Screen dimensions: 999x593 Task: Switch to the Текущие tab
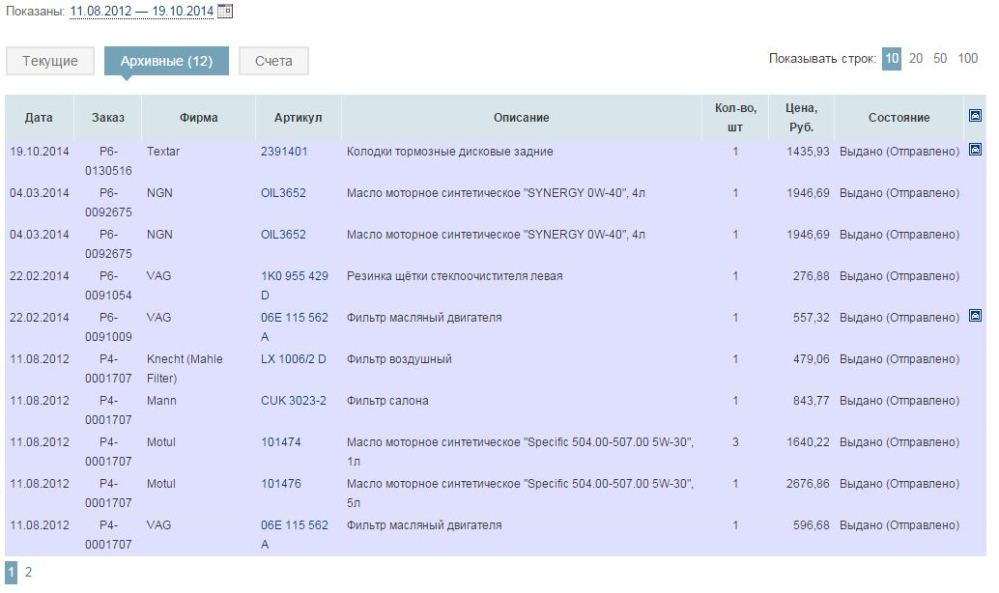(50, 61)
